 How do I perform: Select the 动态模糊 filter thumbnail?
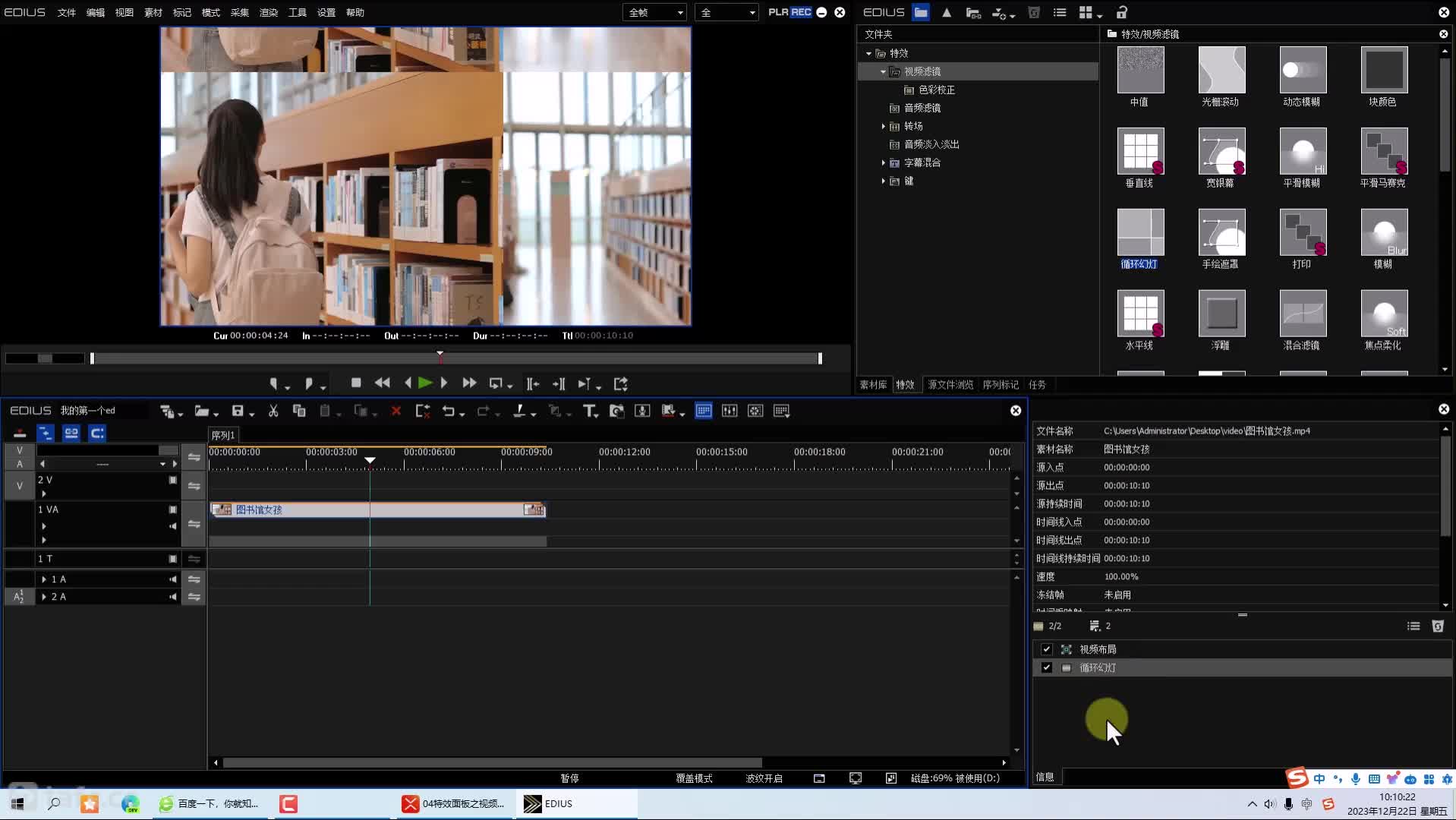[x=1303, y=70]
